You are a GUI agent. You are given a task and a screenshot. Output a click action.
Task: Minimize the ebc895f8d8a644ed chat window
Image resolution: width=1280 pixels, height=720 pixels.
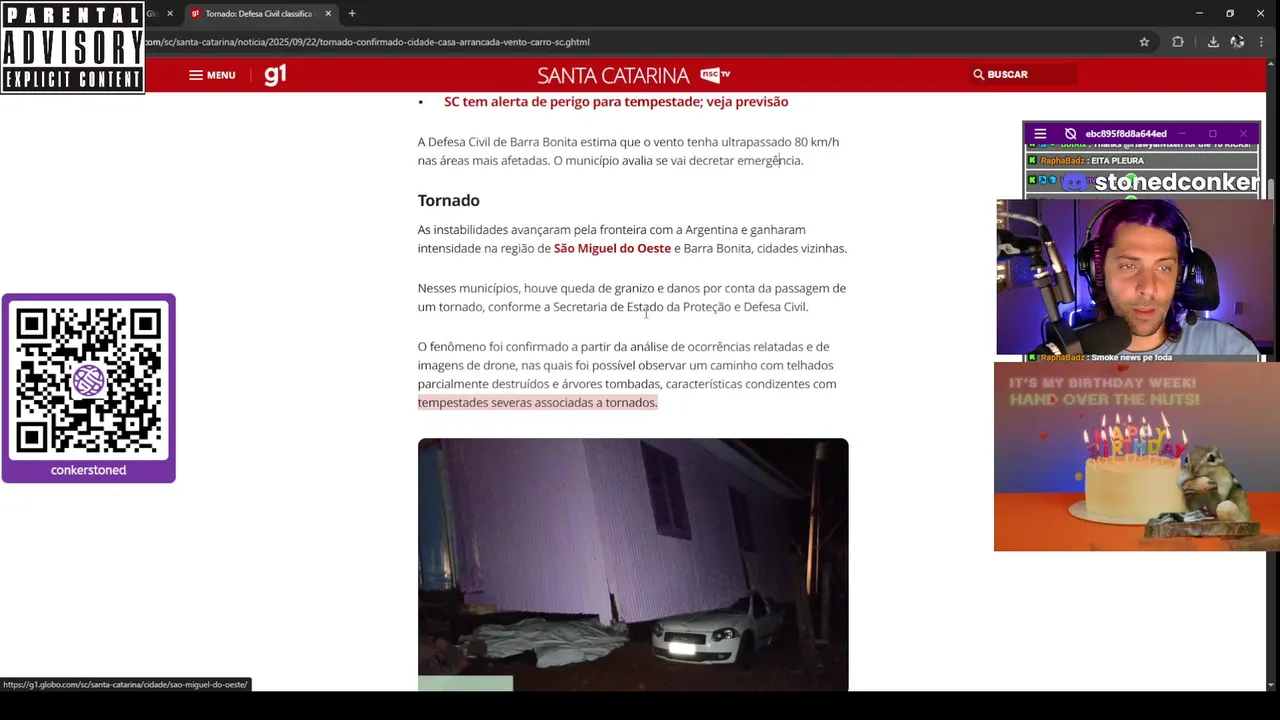(1181, 133)
